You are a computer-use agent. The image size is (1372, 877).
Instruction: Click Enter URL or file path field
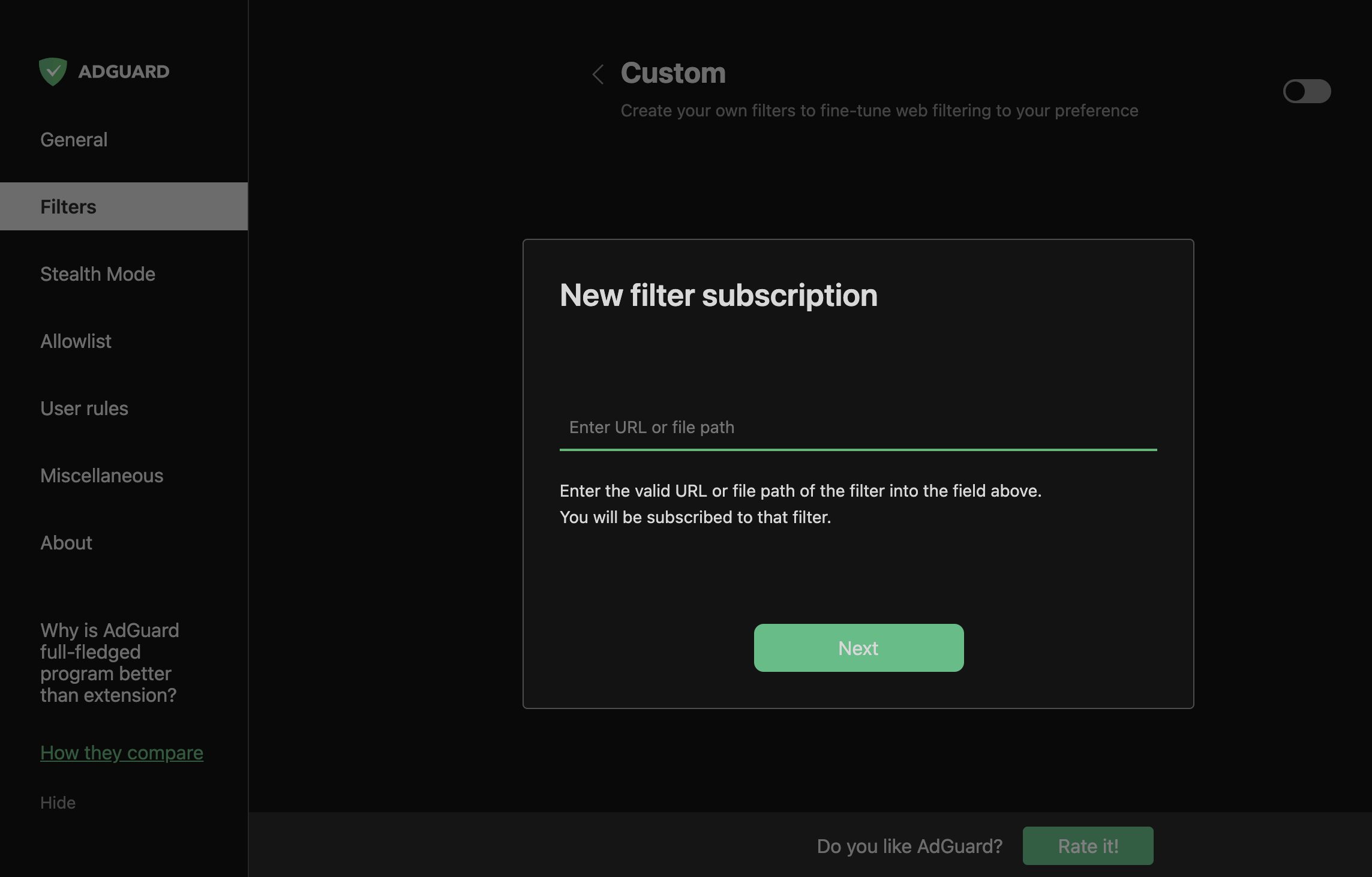pyautogui.click(x=858, y=426)
